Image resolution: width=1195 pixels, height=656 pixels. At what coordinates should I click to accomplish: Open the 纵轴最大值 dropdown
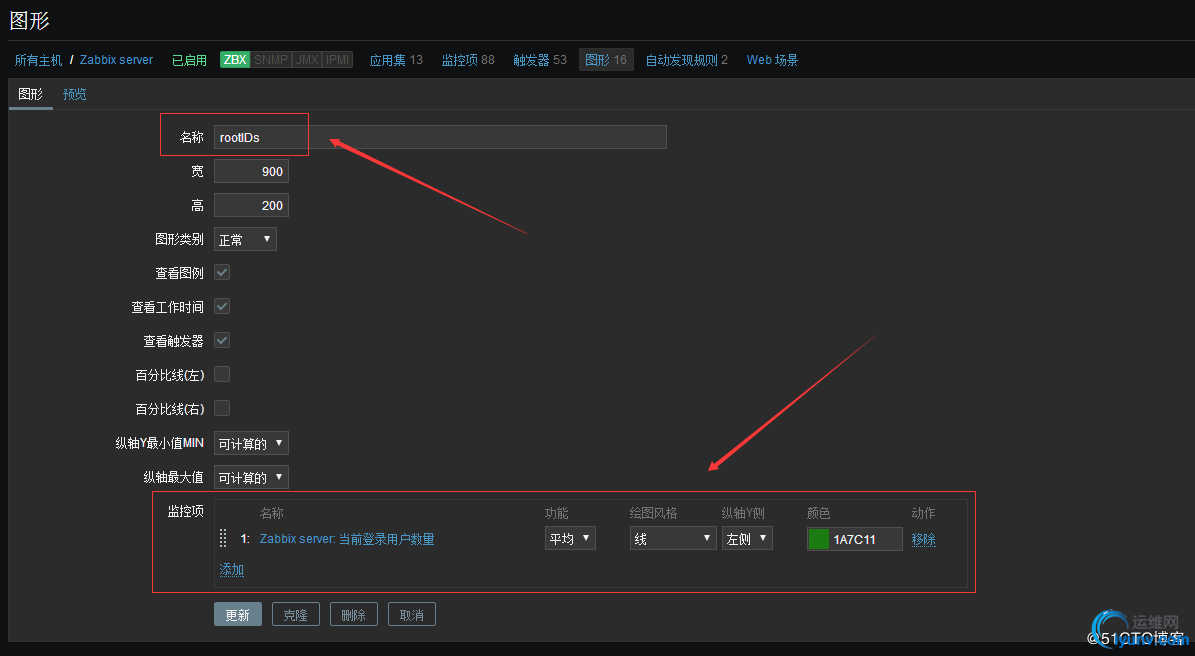(251, 477)
